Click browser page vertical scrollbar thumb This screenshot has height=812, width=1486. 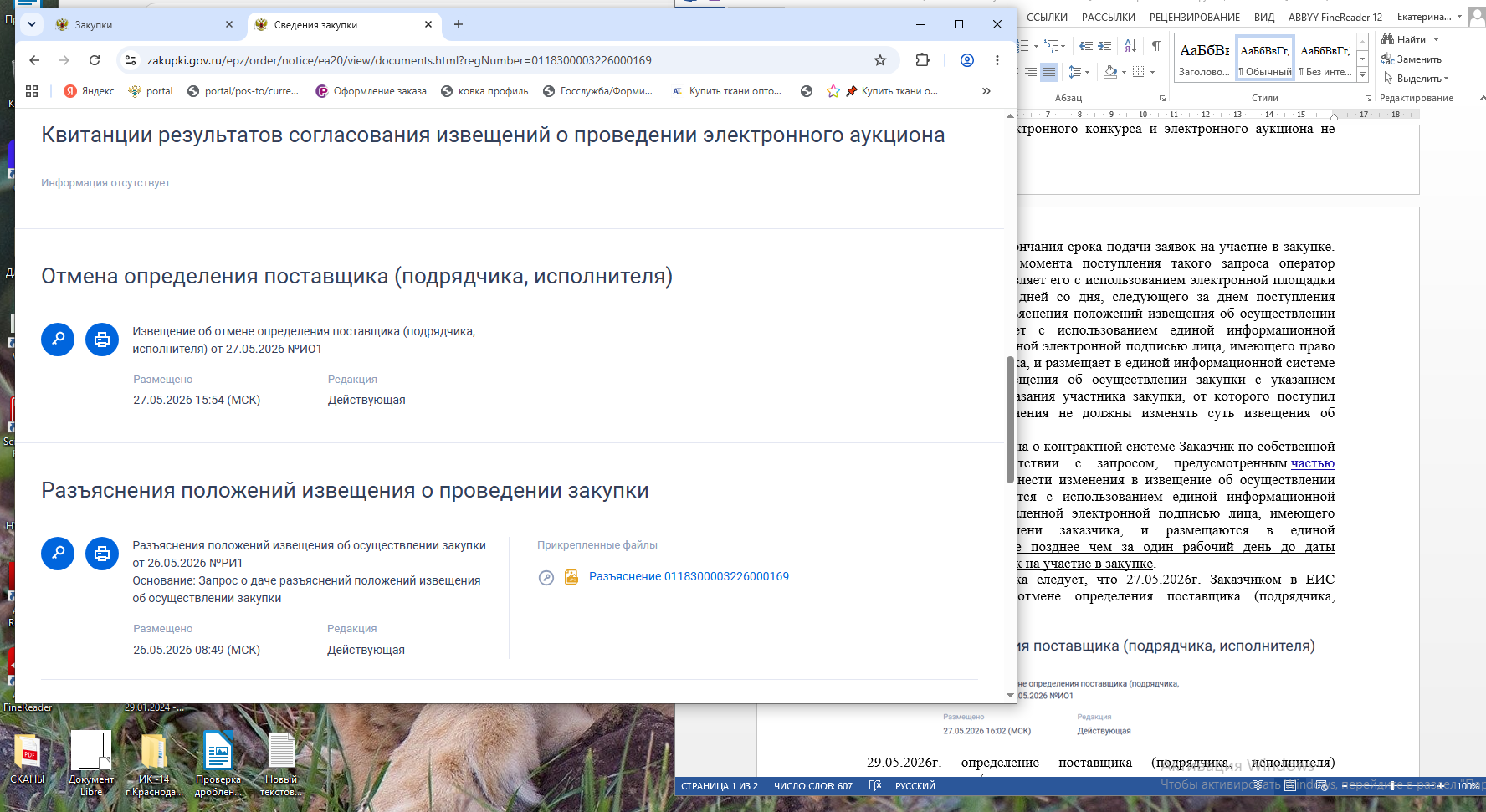(x=1010, y=419)
